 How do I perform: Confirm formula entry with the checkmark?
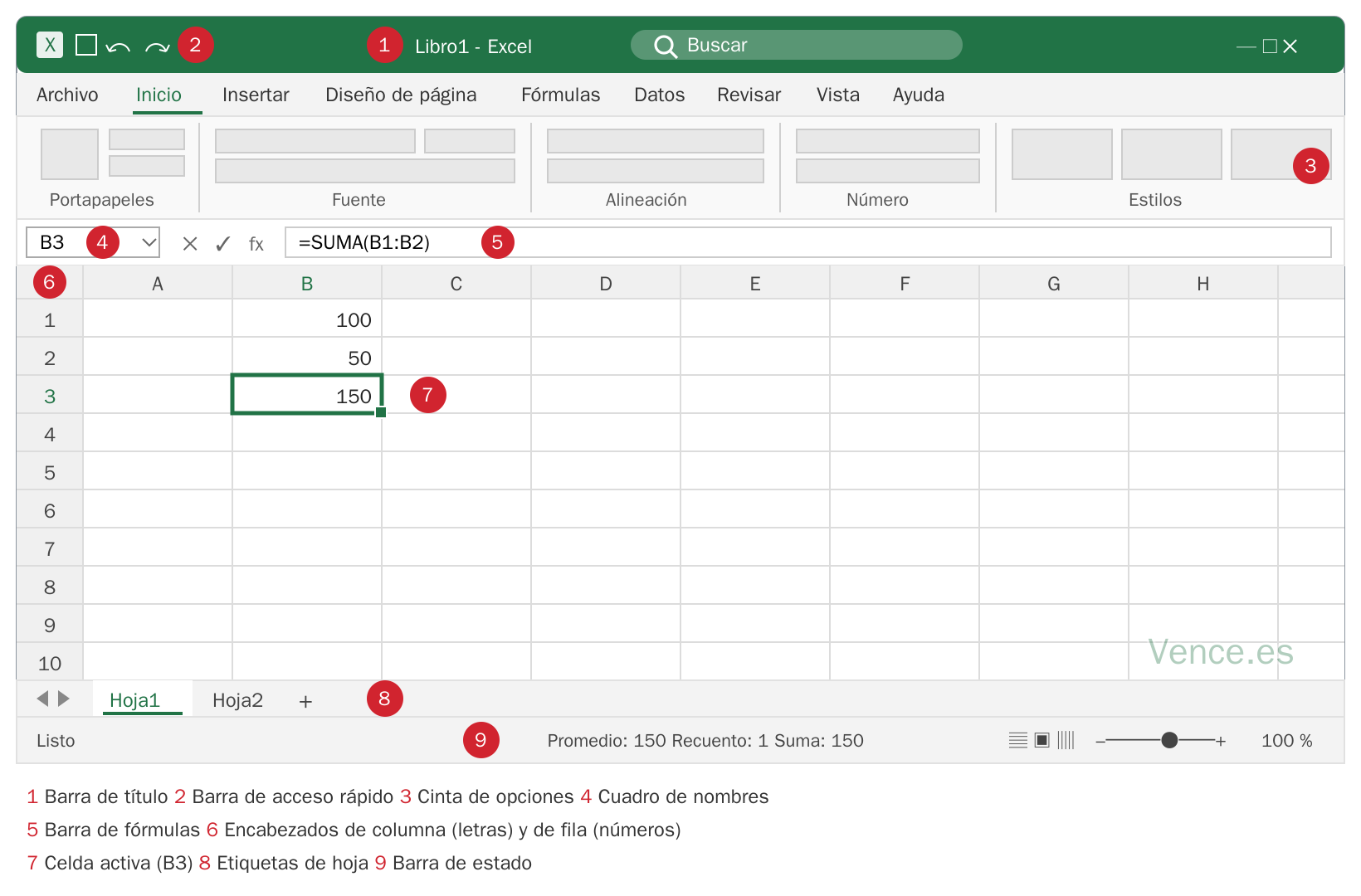[222, 243]
